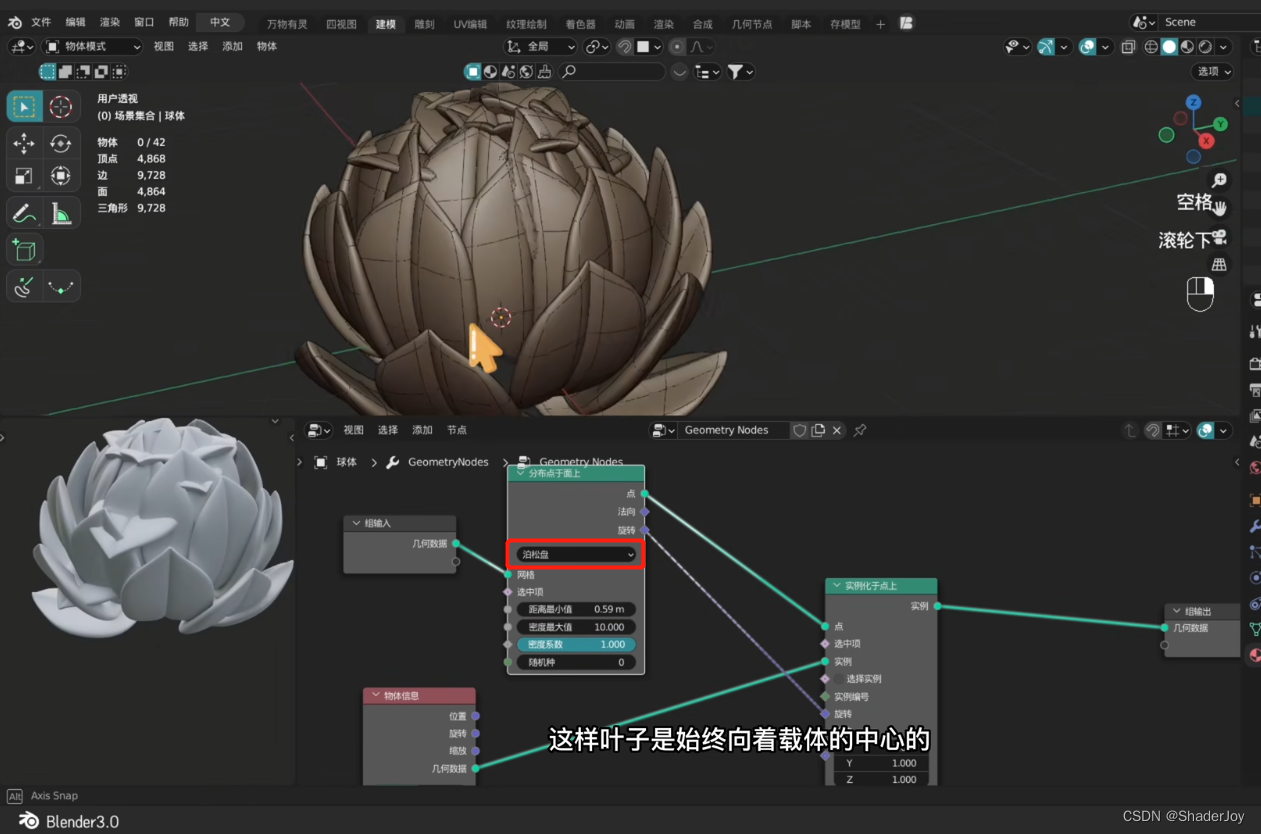
Task: Select the Annotate tool
Action: 24,211
